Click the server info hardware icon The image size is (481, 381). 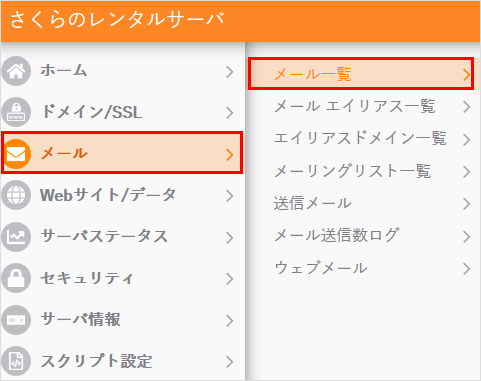click(x=16, y=320)
